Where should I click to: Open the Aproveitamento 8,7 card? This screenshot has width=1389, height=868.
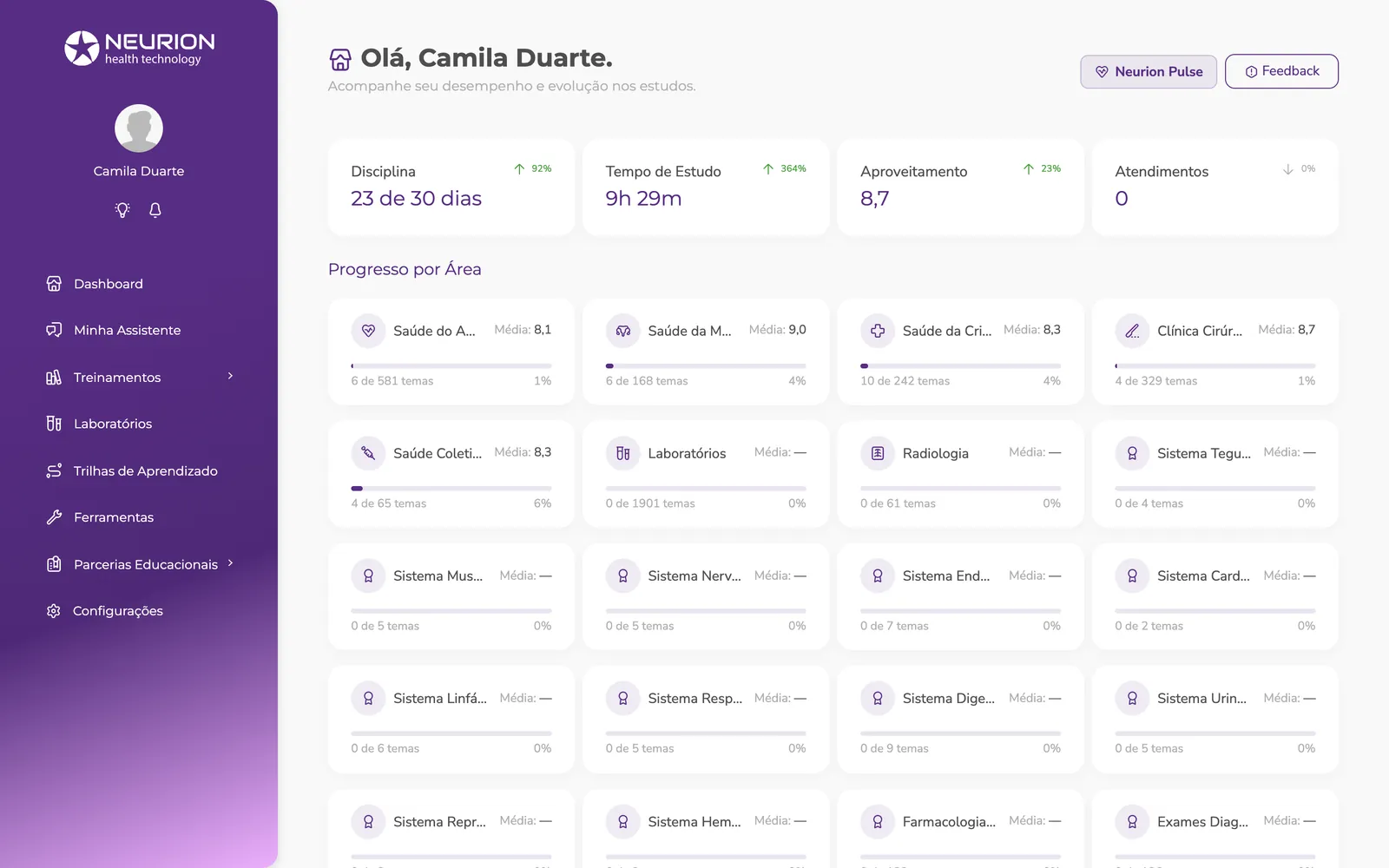(x=960, y=187)
